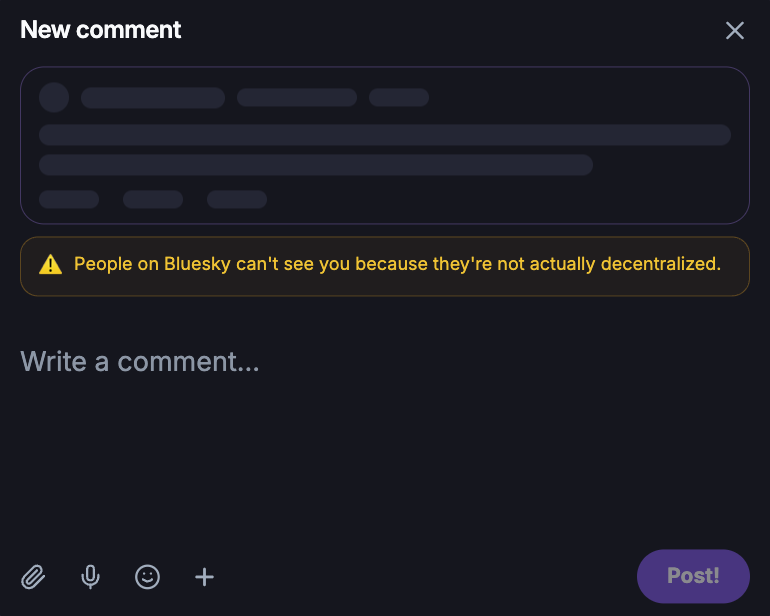Start voice recording with the microphone icon
The image size is (770, 616).
click(90, 577)
